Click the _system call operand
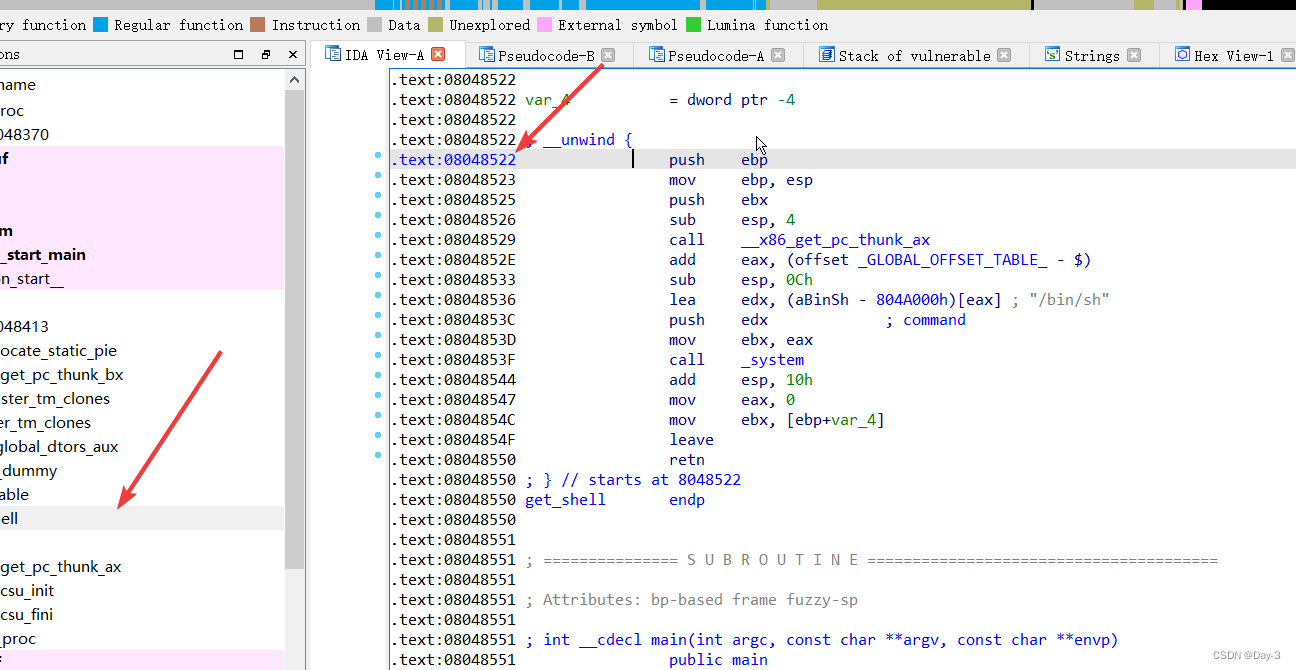The width and height of the screenshot is (1296, 670). [772, 360]
